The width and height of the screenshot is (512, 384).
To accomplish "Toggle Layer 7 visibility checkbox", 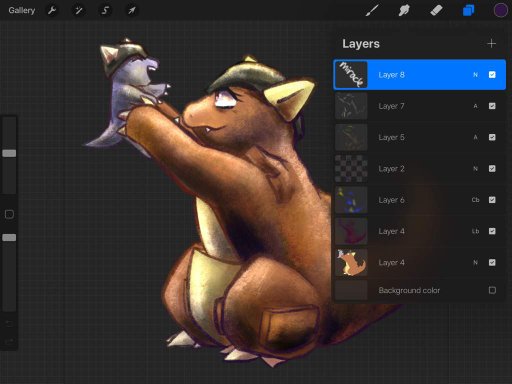I will [492, 106].
